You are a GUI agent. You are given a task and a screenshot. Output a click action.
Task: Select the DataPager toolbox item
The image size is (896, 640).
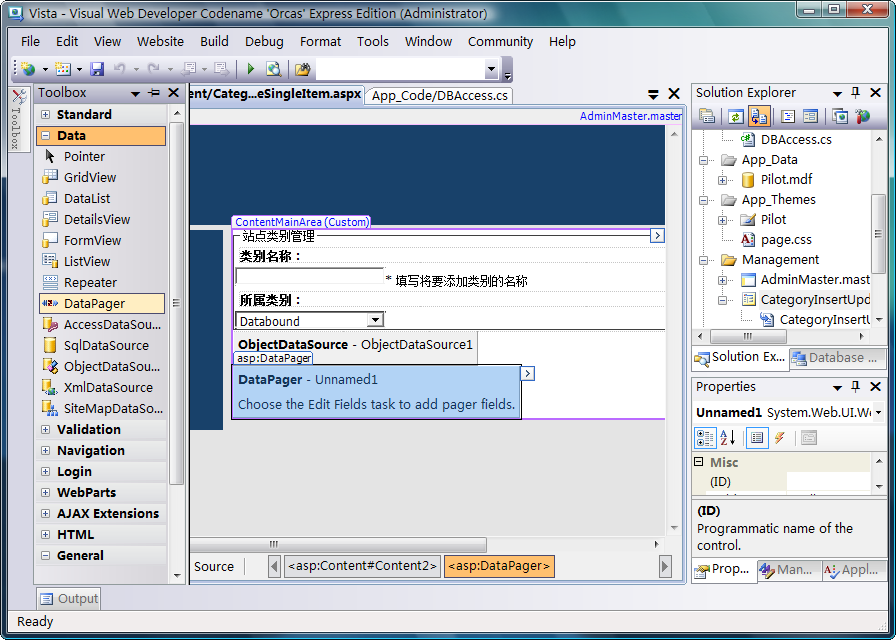(102, 303)
